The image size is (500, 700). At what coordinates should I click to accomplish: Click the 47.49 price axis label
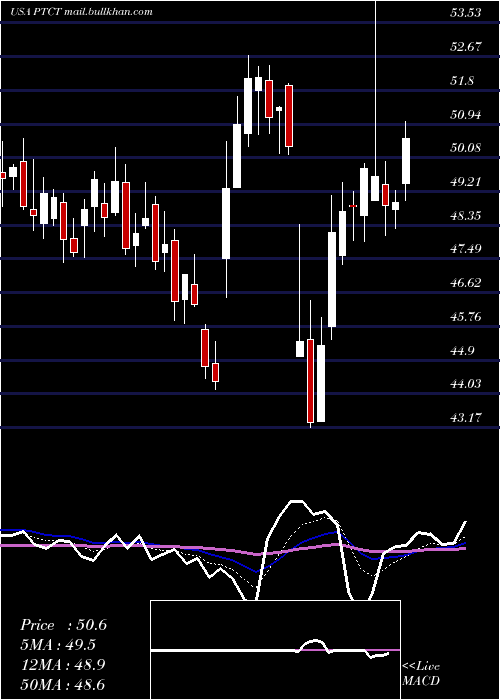(x=466, y=249)
